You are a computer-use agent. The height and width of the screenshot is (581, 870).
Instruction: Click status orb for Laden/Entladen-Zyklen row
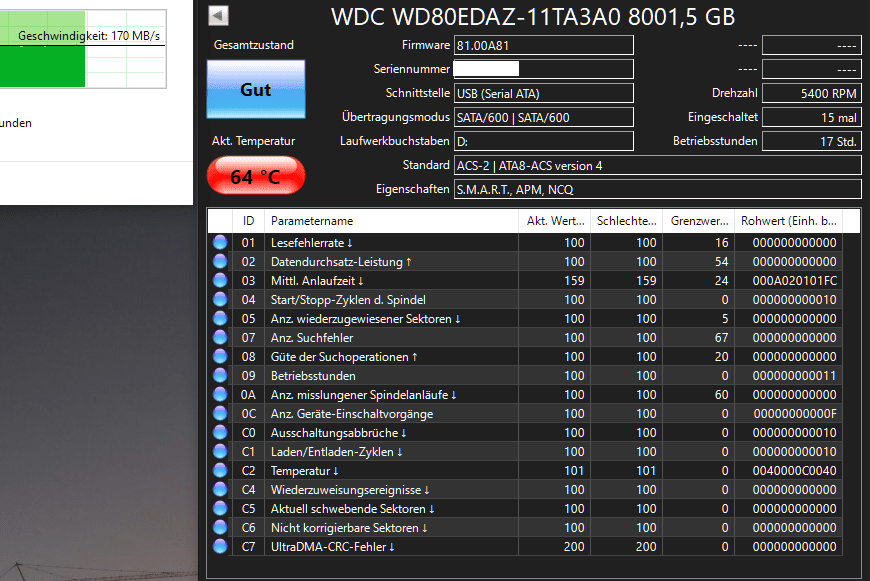pos(220,452)
